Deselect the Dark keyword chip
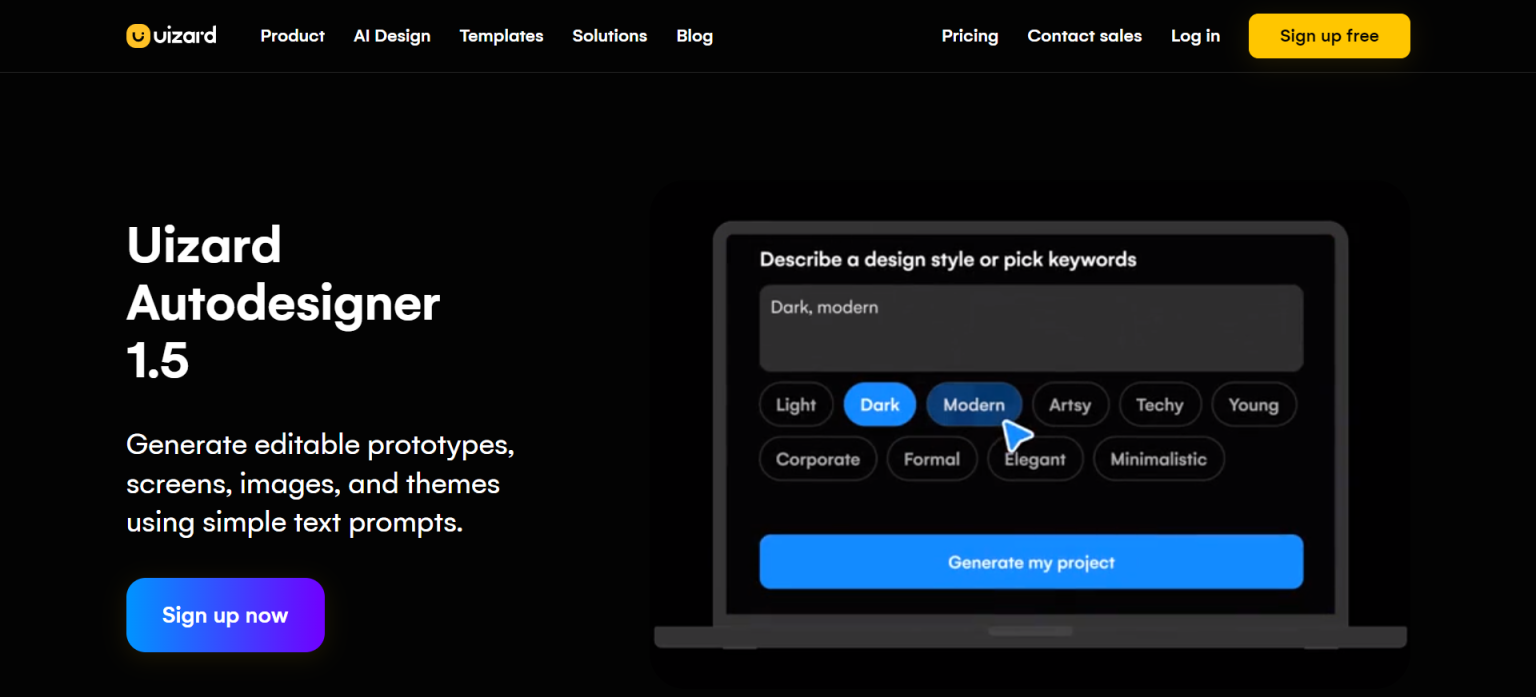This screenshot has width=1536, height=697. pyautogui.click(x=879, y=405)
